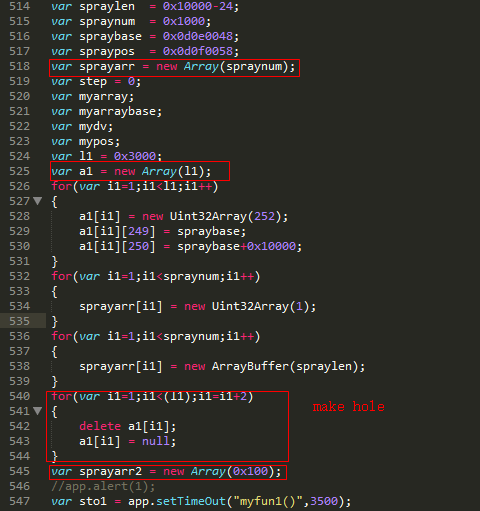The height and width of the screenshot is (511, 480).
Task: Click the spraybase value 0x0d0e0048
Action: pyautogui.click(x=198, y=36)
